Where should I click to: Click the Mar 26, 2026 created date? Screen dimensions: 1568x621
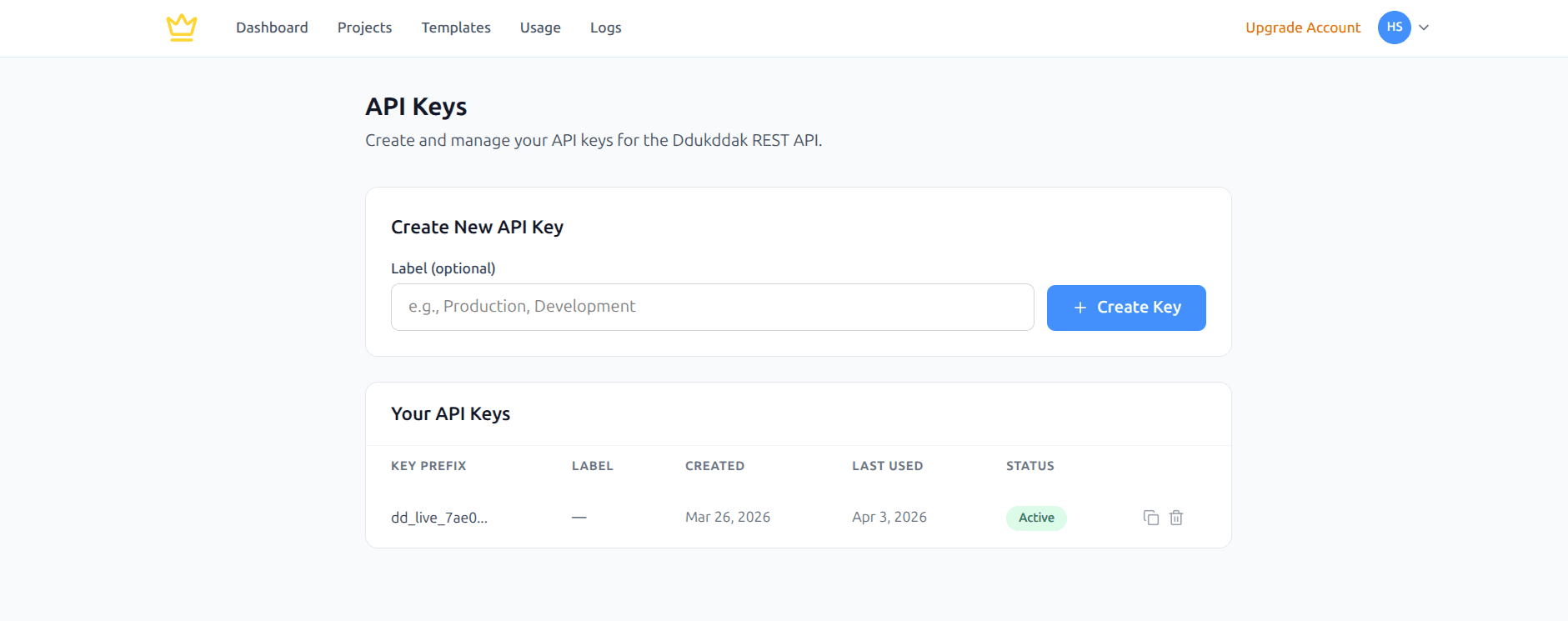coord(728,517)
